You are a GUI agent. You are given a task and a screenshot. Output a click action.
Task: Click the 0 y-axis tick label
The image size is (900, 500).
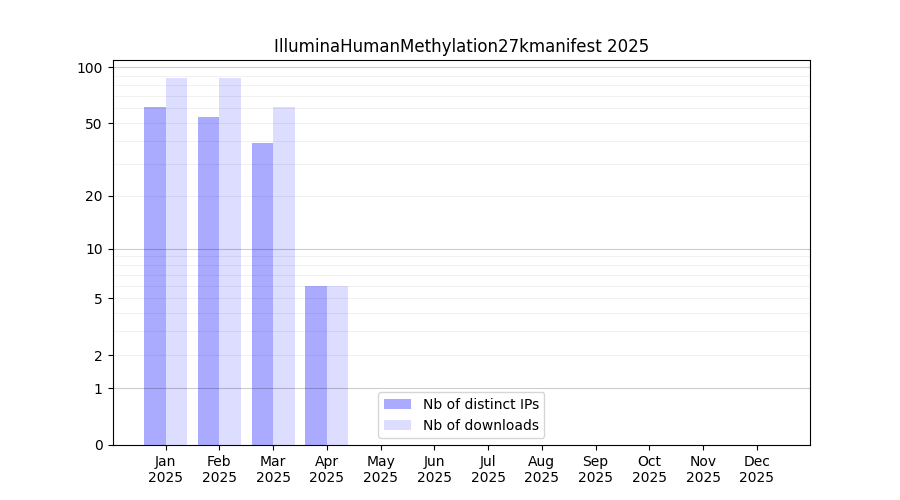[98, 445]
